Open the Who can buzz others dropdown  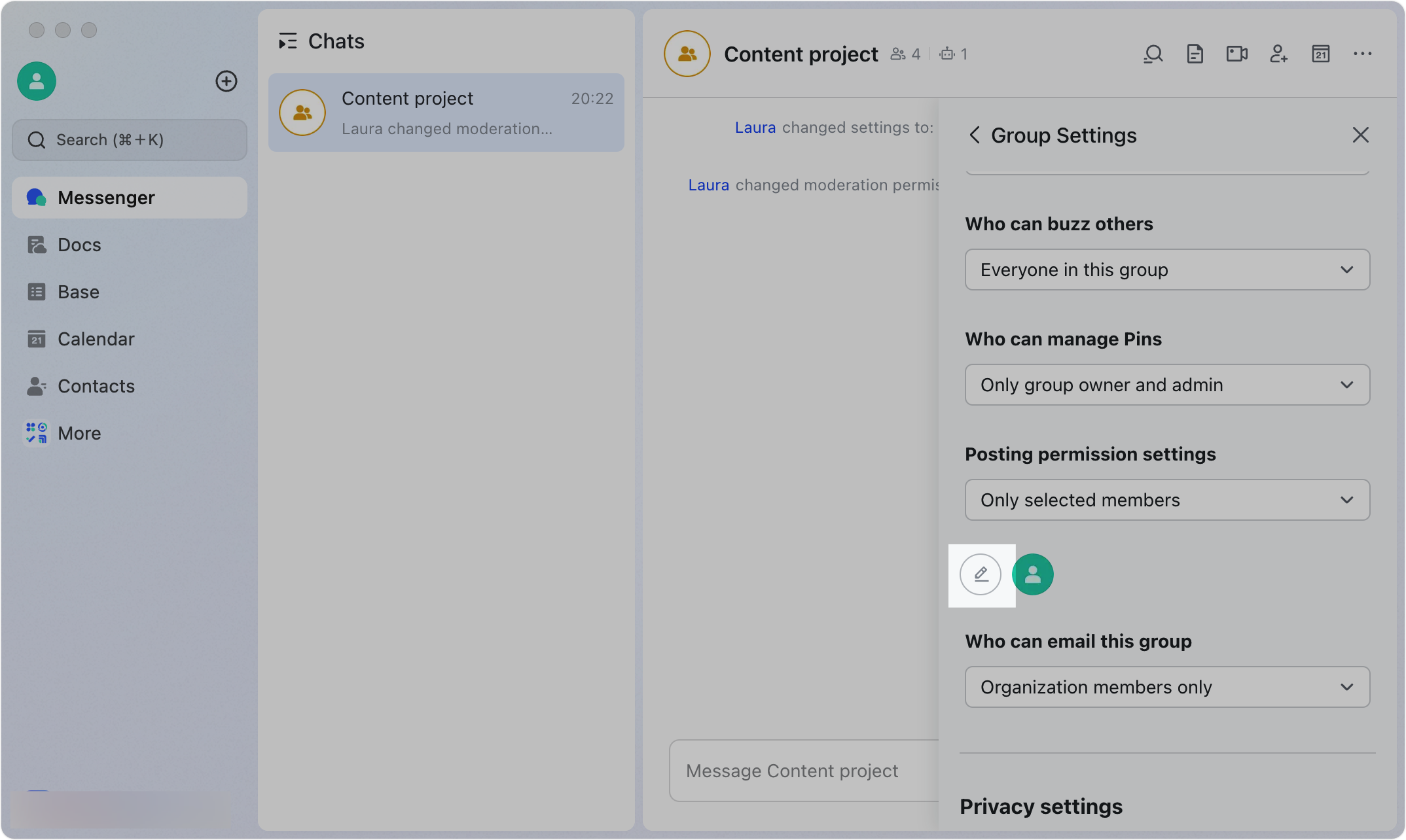coord(1167,270)
